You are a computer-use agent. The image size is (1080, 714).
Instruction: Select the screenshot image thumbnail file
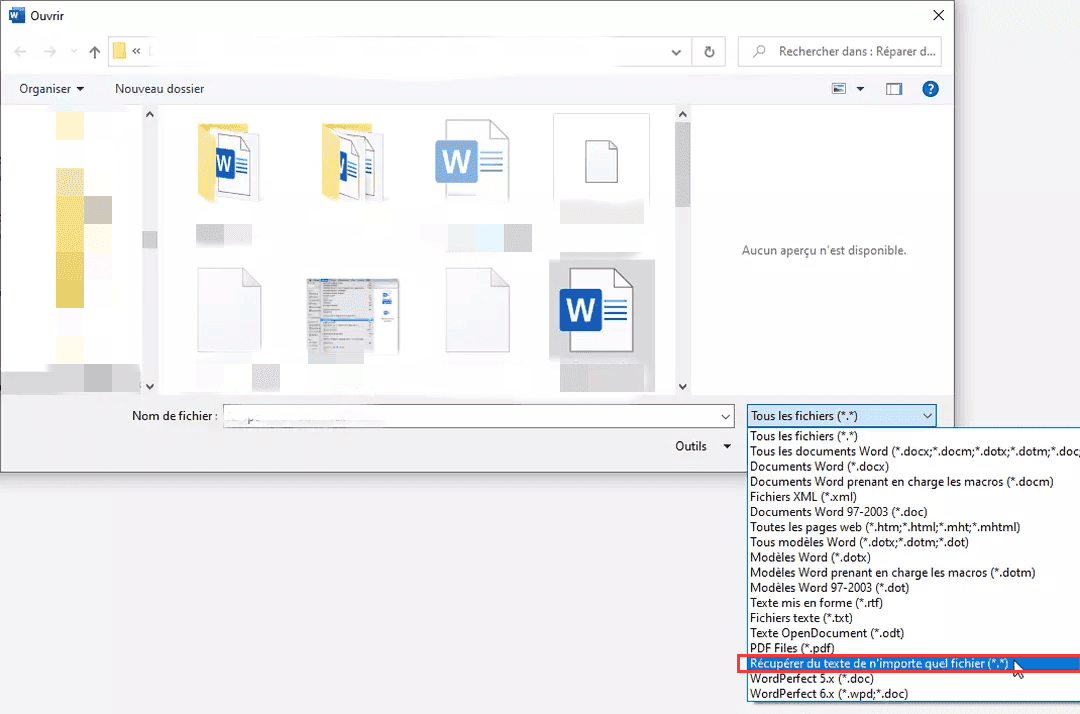pyautogui.click(x=352, y=316)
